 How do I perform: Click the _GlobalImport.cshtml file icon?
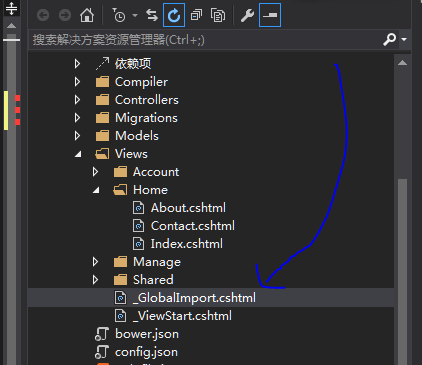(x=121, y=297)
